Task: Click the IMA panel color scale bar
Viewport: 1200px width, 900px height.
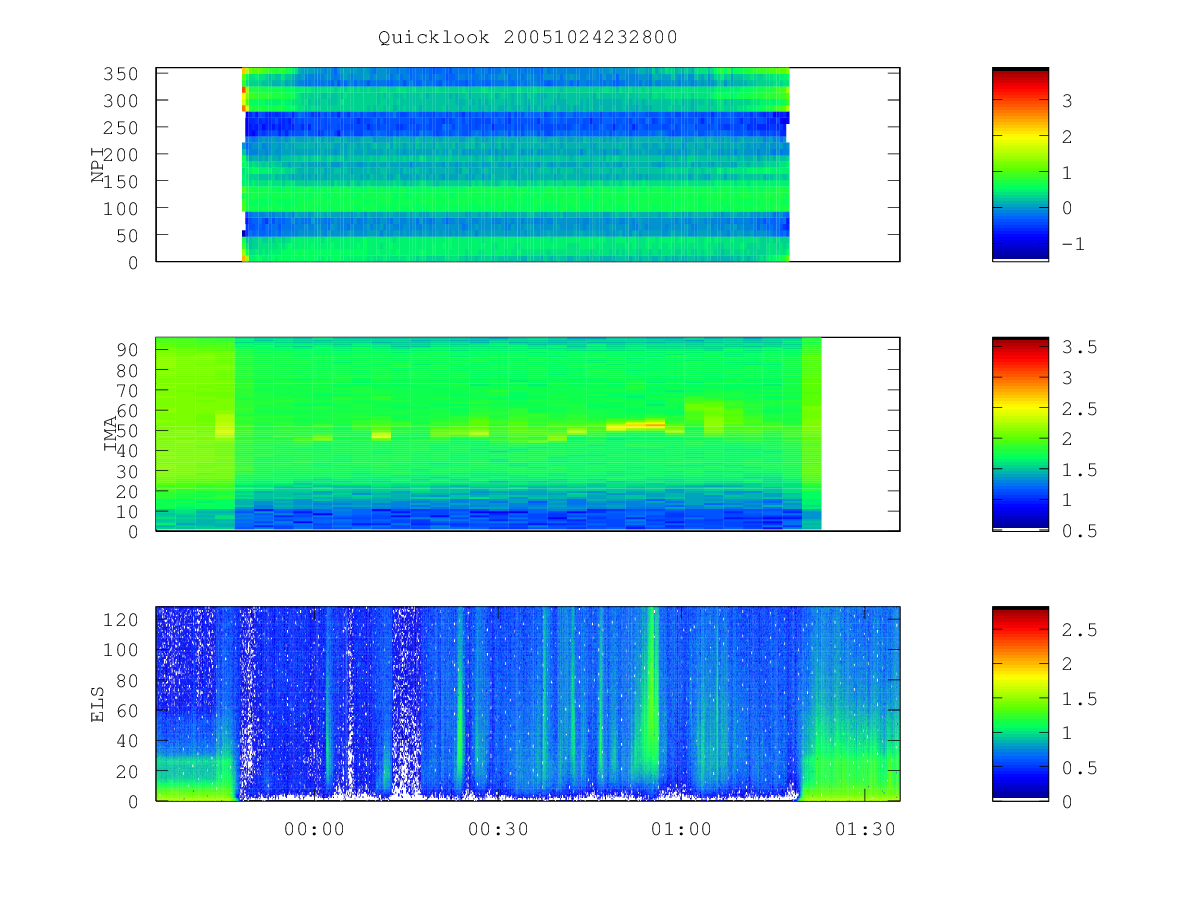Action: 1020,434
